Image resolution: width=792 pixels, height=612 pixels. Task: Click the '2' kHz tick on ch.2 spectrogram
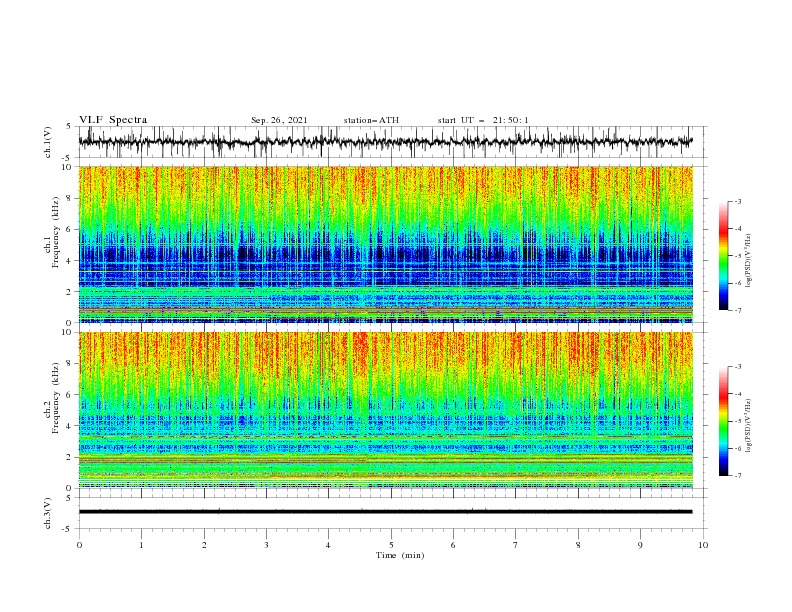(x=70, y=457)
